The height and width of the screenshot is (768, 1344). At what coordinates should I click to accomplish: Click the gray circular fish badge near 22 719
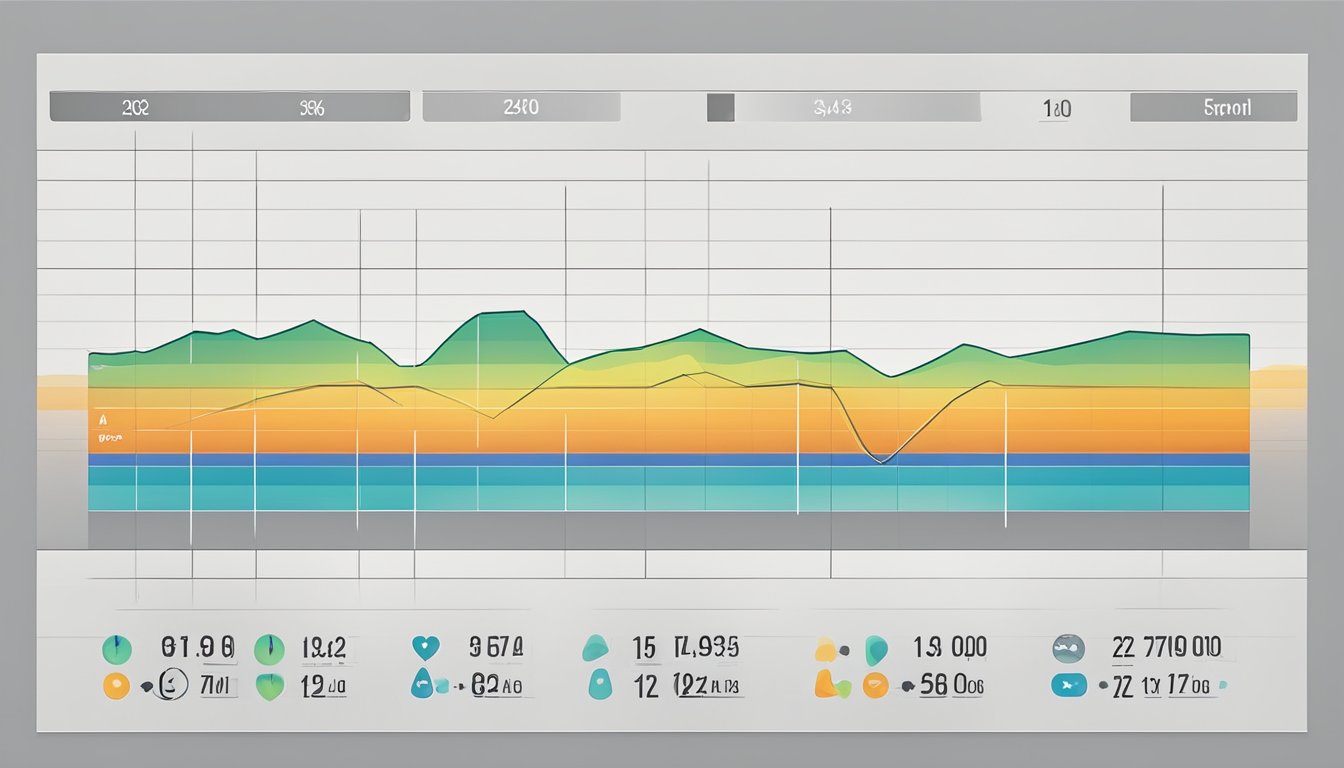[1067, 646]
